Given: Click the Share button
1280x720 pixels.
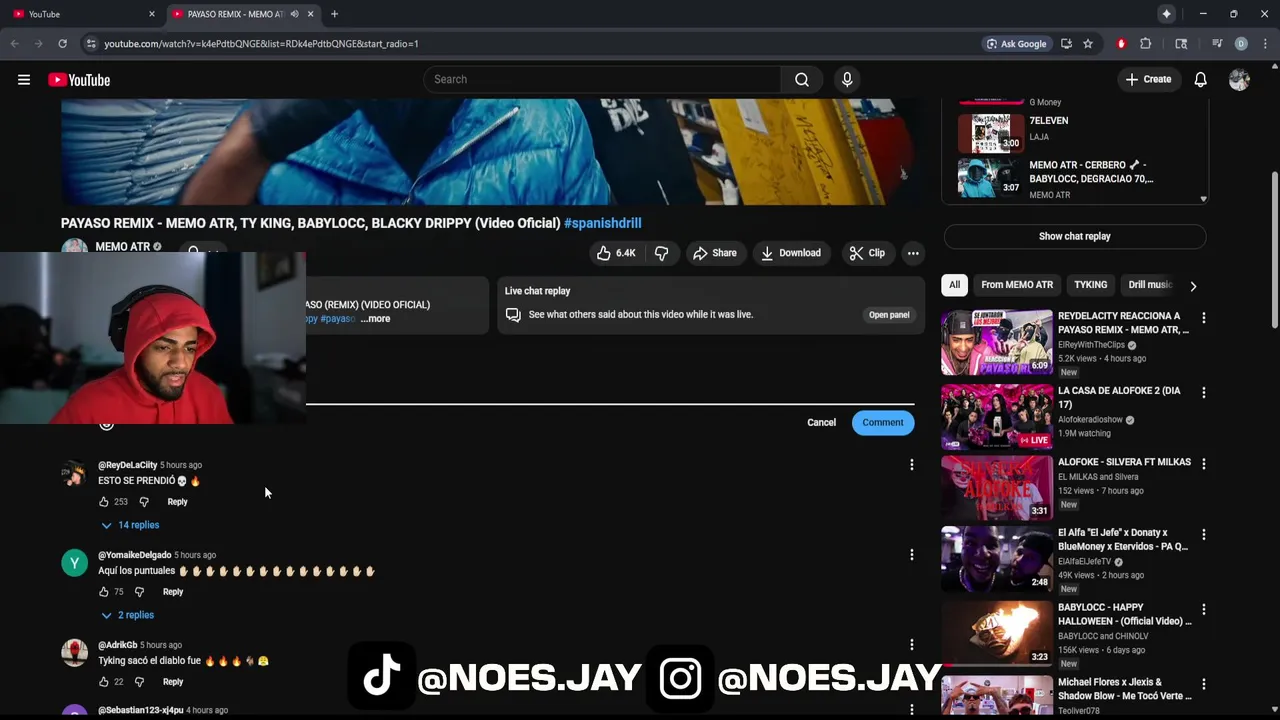Looking at the screenshot, I should pos(715,253).
